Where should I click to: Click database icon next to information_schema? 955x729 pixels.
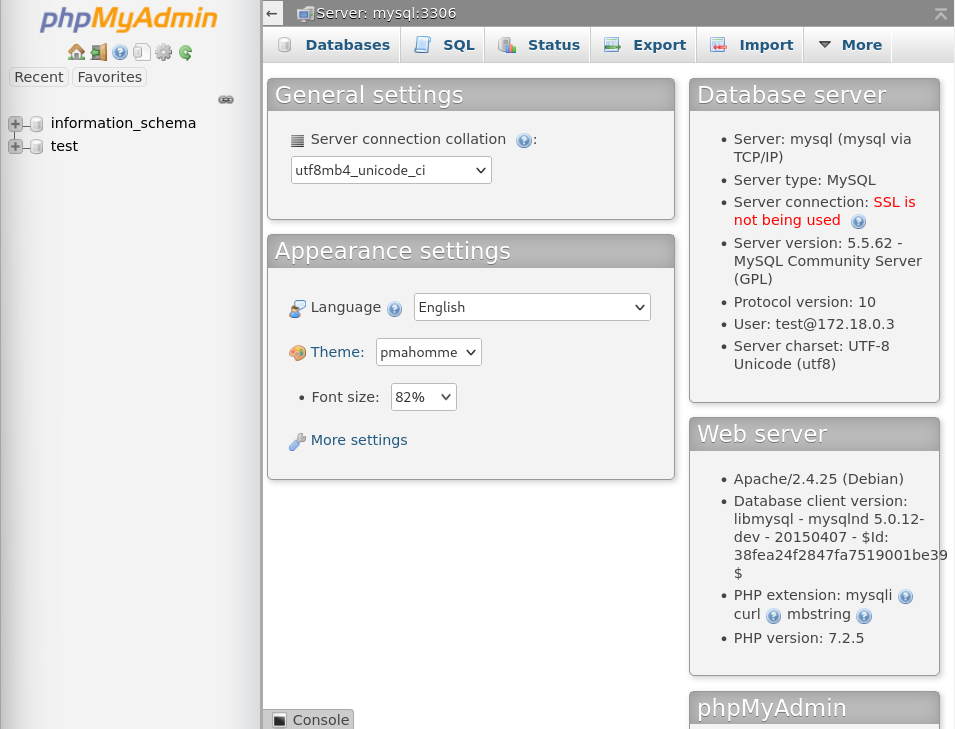37,124
